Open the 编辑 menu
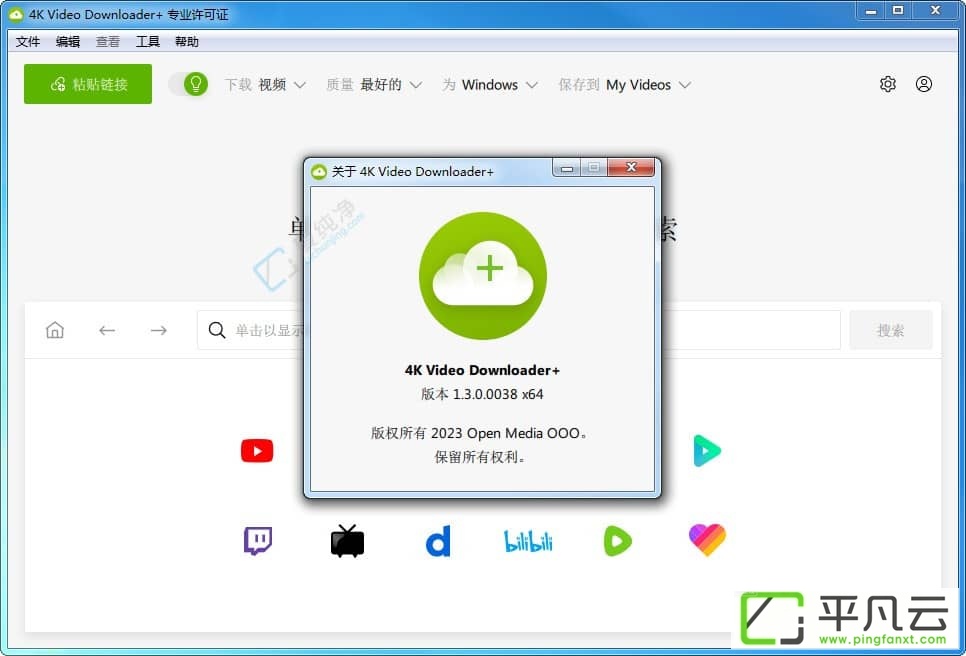Screen dimensions: 966x656 tap(68, 41)
